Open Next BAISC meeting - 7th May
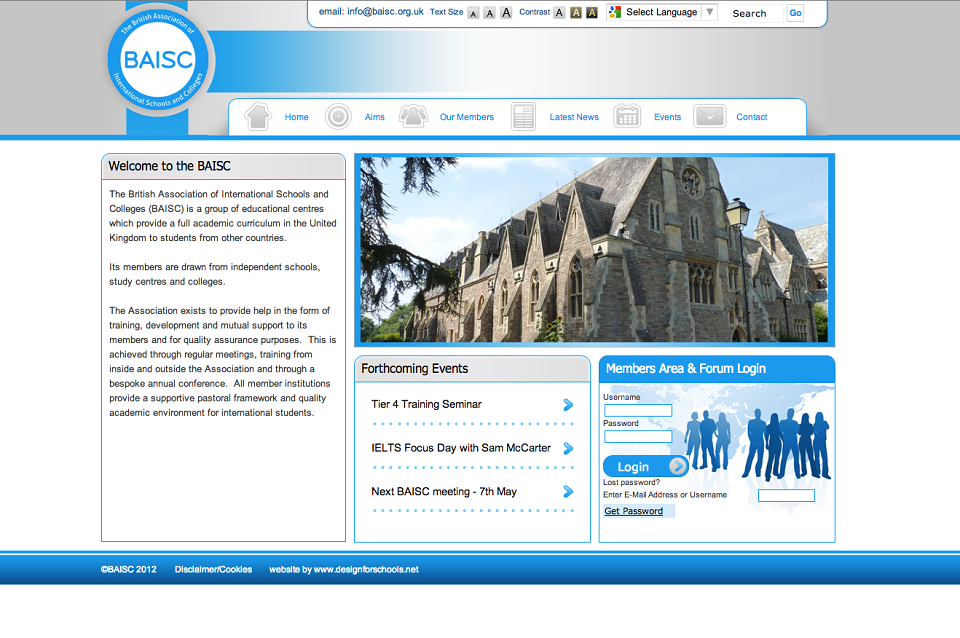The height and width of the screenshot is (638, 960). [444, 492]
